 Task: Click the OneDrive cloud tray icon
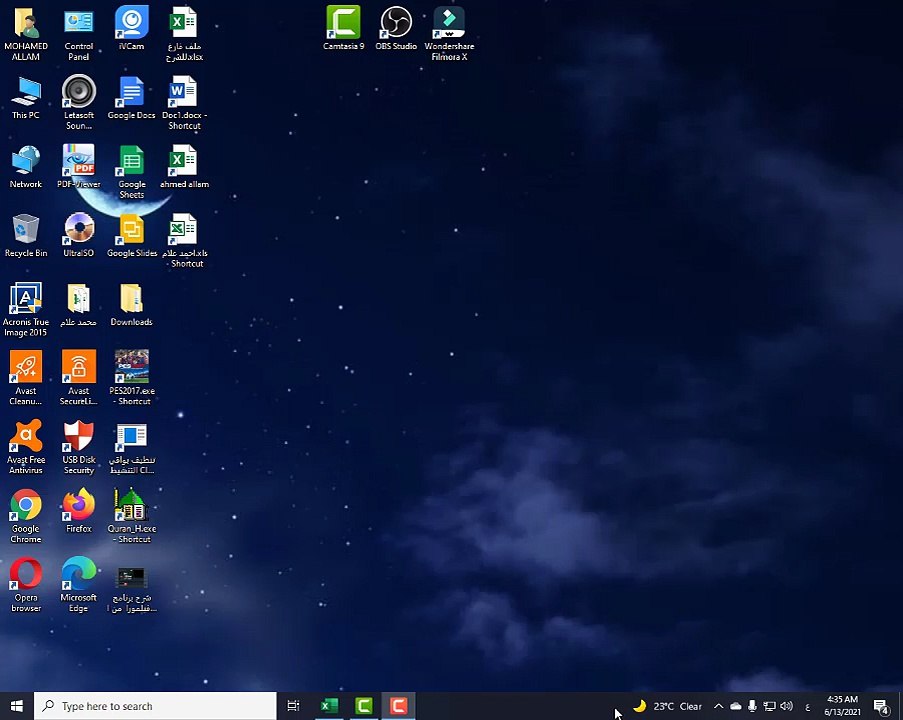point(735,706)
